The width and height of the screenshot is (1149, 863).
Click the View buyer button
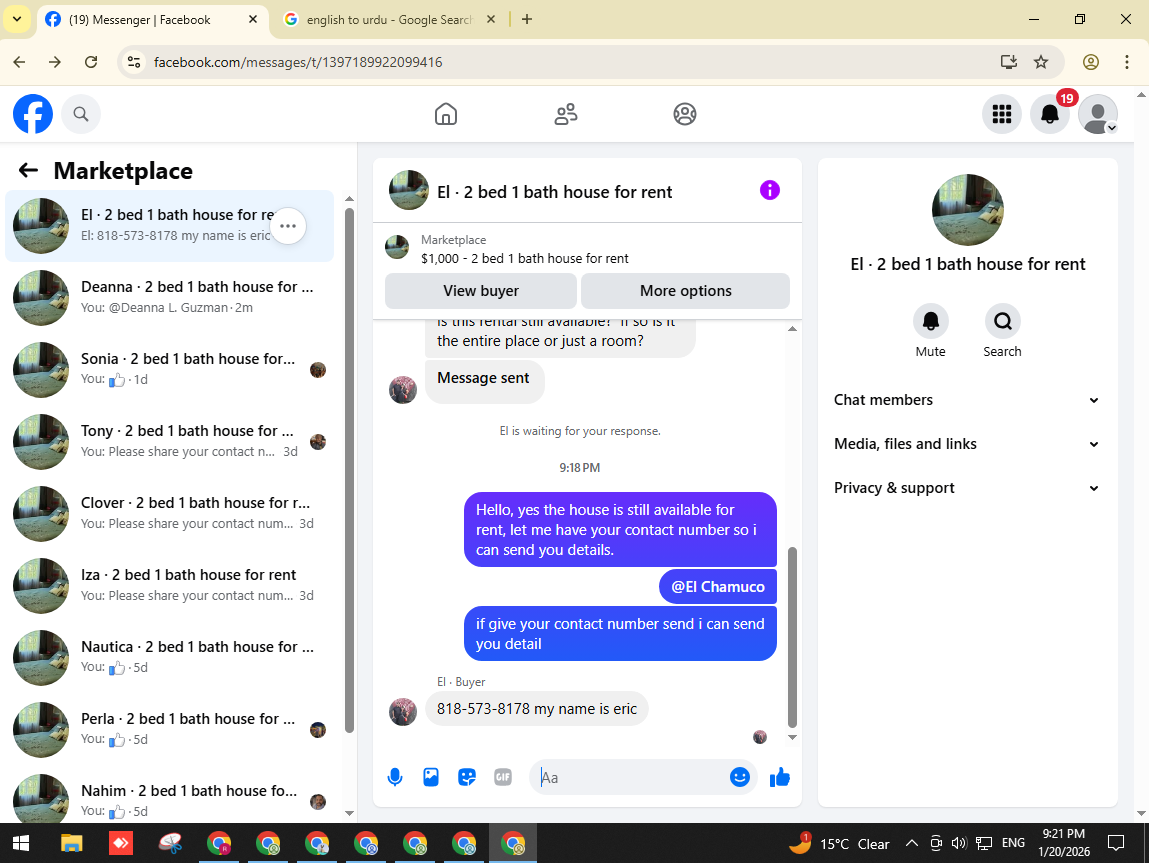pyautogui.click(x=481, y=291)
